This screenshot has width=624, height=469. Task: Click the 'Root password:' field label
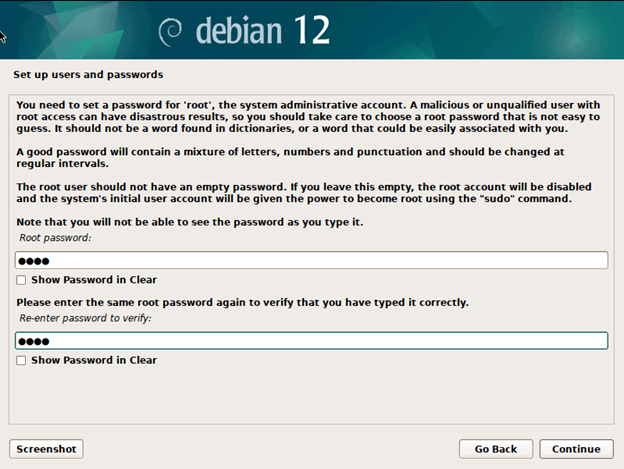pos(54,241)
